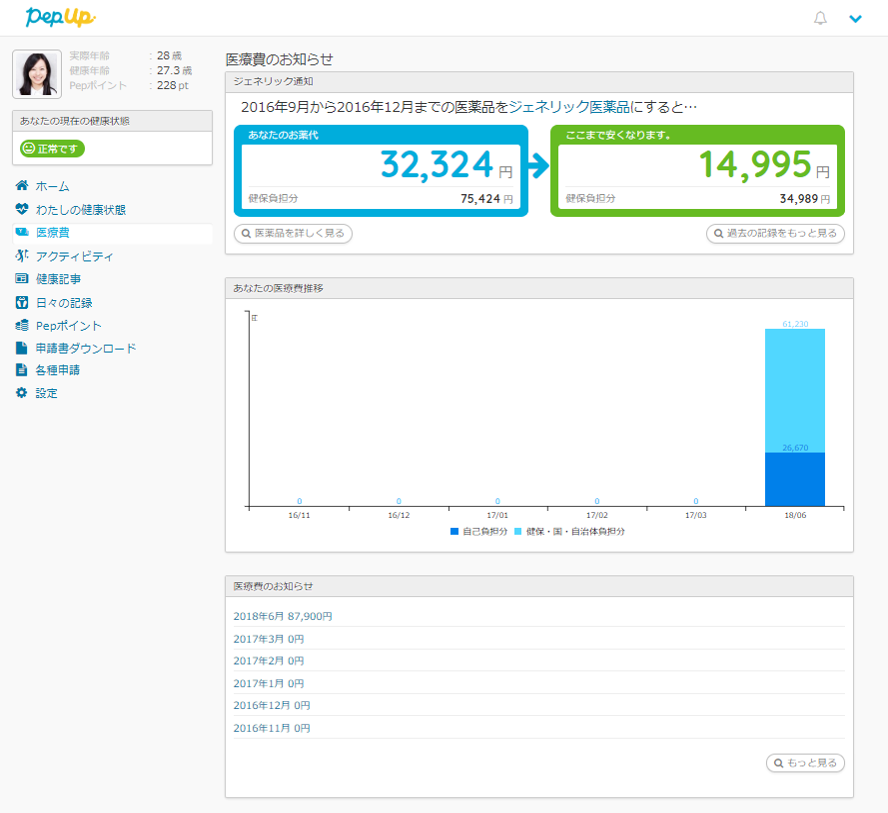The width and height of the screenshot is (888, 813).
Task: Go to 申請書ダウンロード menu item
Action: [x=85, y=348]
